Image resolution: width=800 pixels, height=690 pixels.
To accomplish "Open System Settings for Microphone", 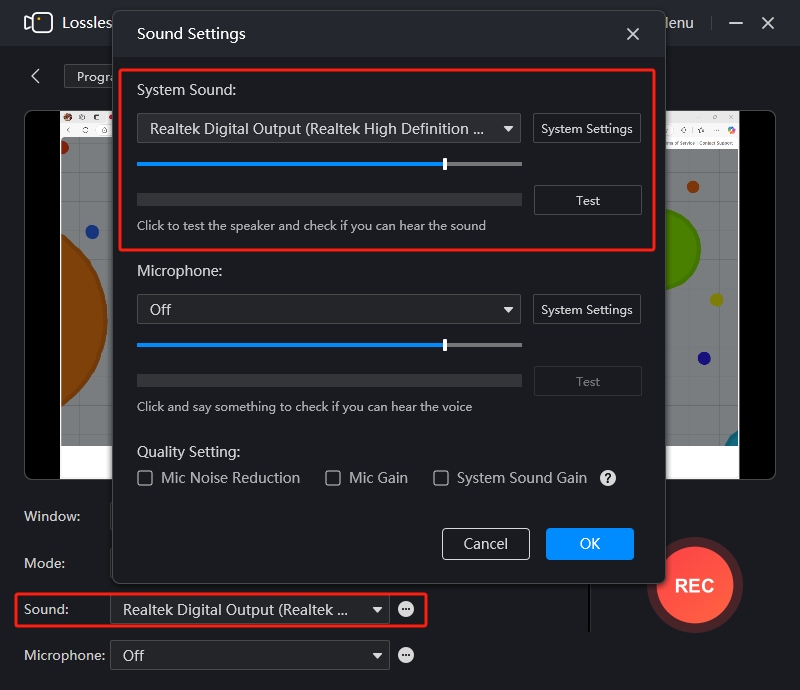I will point(587,309).
